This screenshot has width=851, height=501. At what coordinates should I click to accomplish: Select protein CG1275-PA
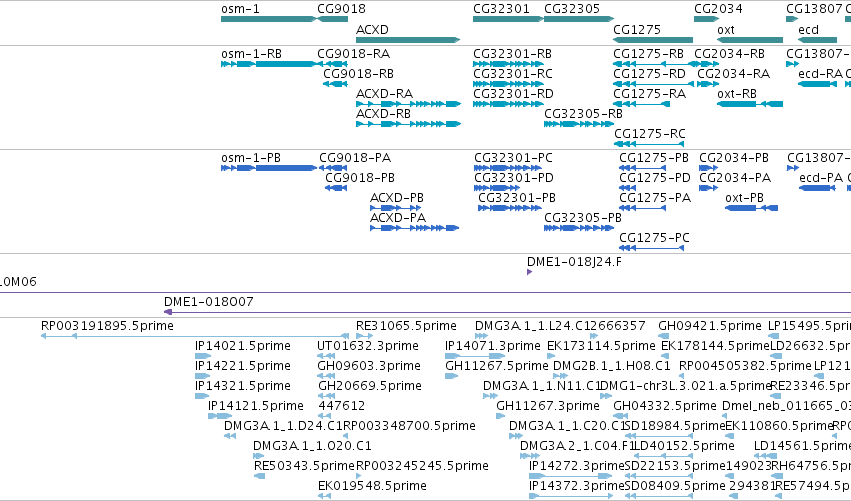(643, 208)
